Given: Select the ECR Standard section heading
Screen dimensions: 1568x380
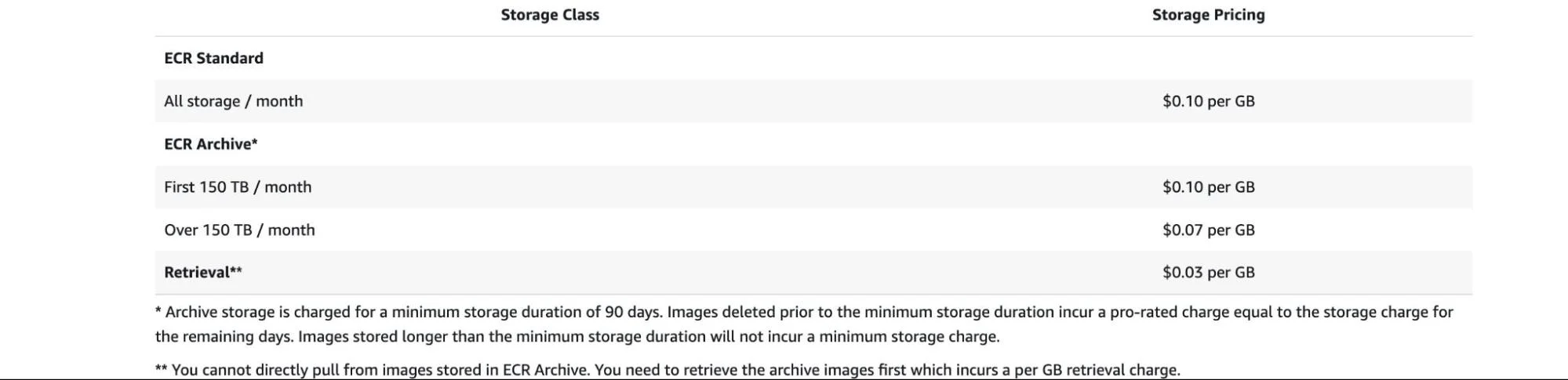Looking at the screenshot, I should pos(213,58).
